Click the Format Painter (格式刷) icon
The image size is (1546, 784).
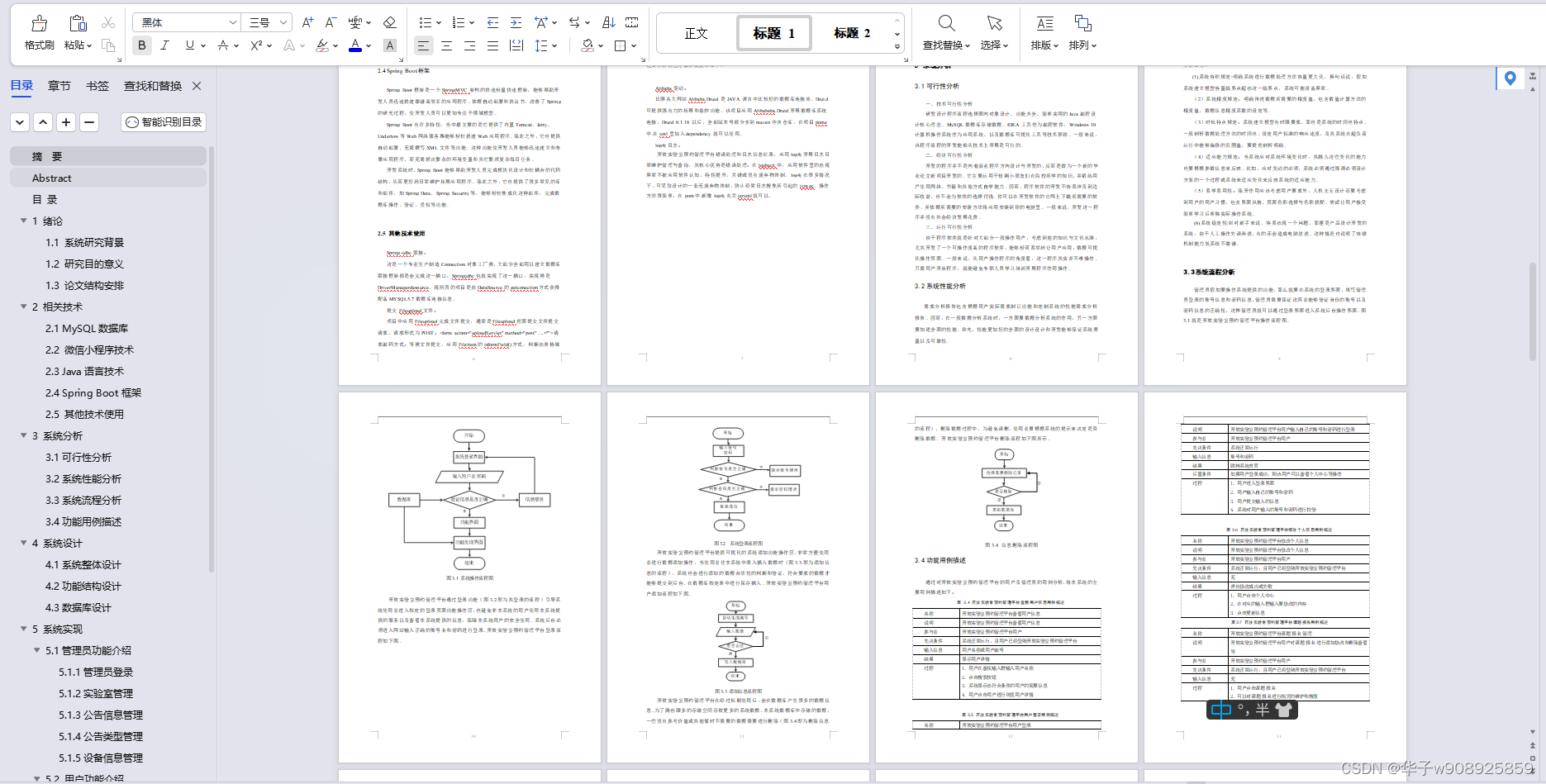(x=39, y=31)
